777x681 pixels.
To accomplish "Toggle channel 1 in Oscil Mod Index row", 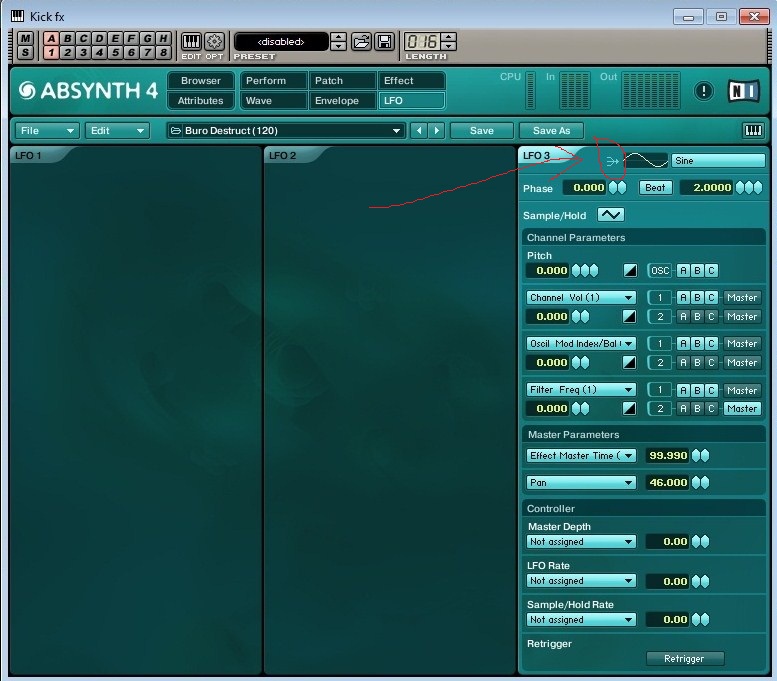I will [x=660, y=343].
